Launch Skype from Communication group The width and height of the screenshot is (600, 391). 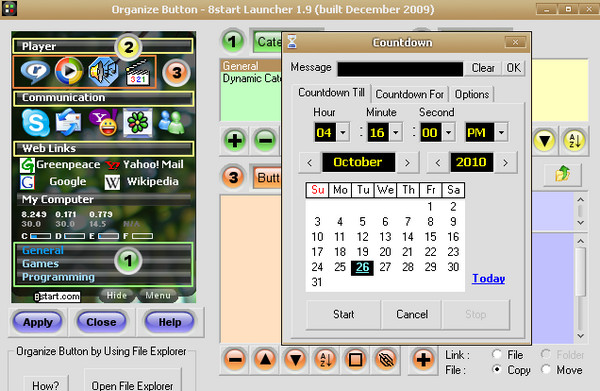tap(36, 123)
